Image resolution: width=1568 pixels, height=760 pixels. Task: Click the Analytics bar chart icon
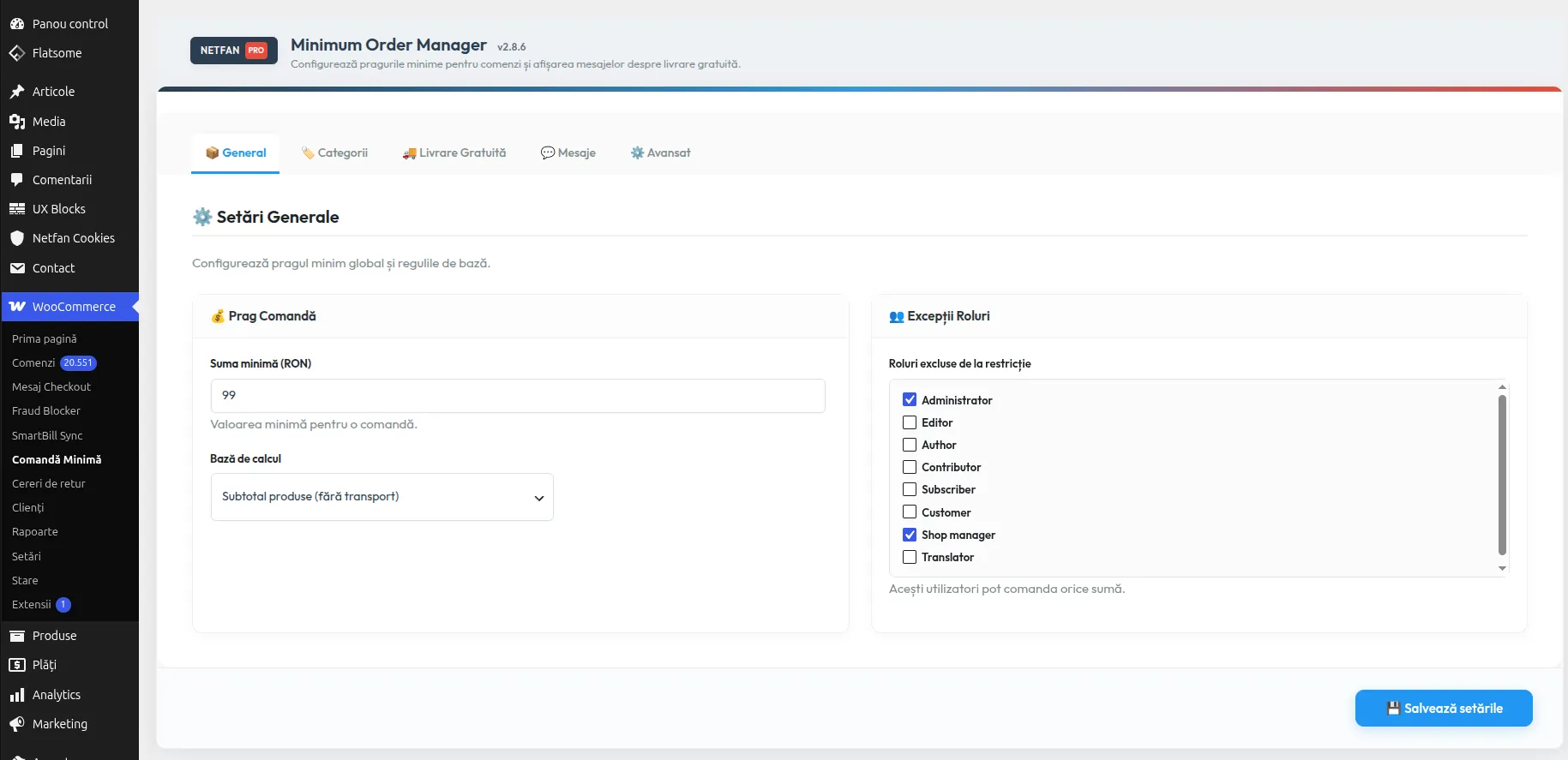[17, 695]
